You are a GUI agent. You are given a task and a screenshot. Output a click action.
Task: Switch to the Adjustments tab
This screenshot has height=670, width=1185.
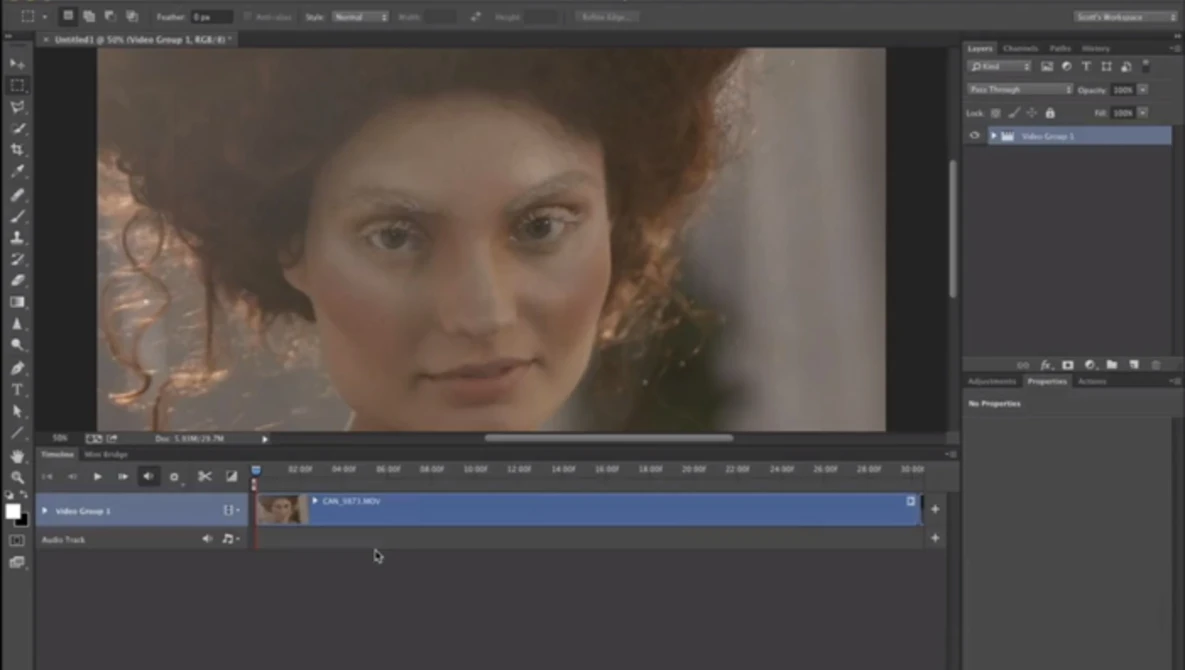[992, 381]
